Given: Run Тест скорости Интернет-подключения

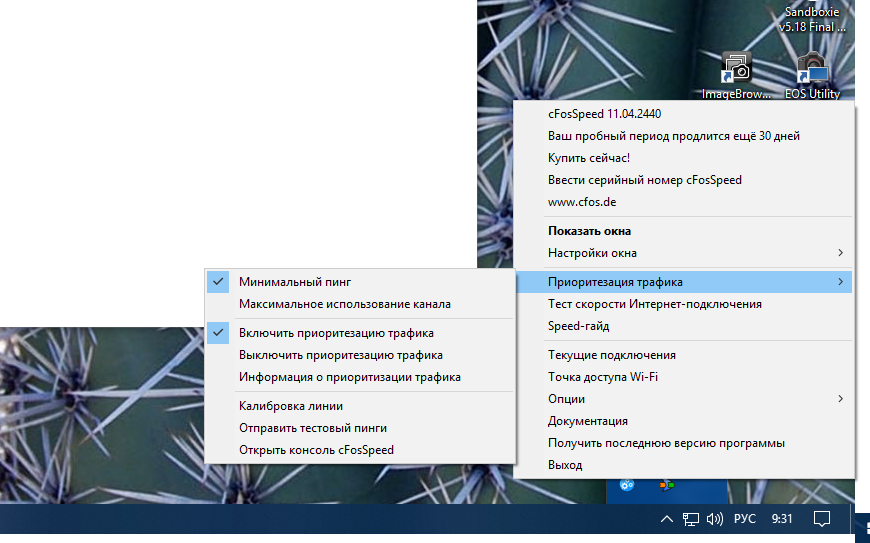Looking at the screenshot, I should pos(684,304).
